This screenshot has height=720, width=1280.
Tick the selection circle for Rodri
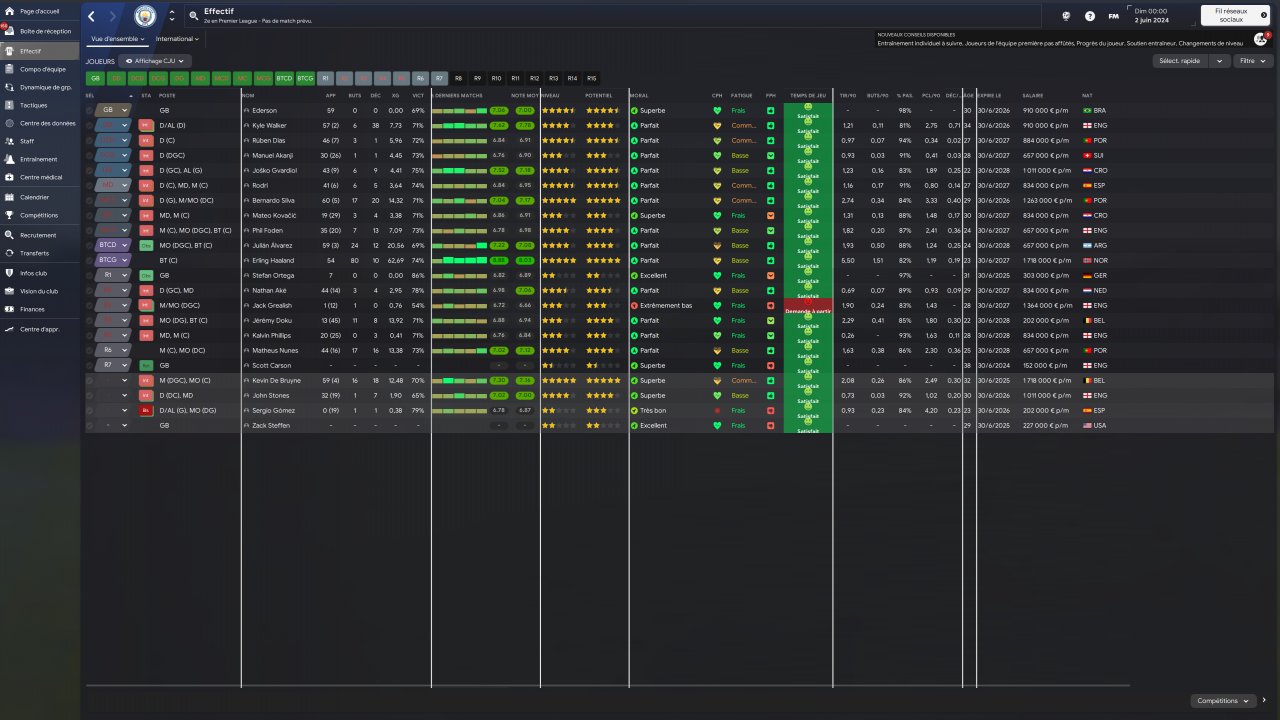[x=89, y=185]
